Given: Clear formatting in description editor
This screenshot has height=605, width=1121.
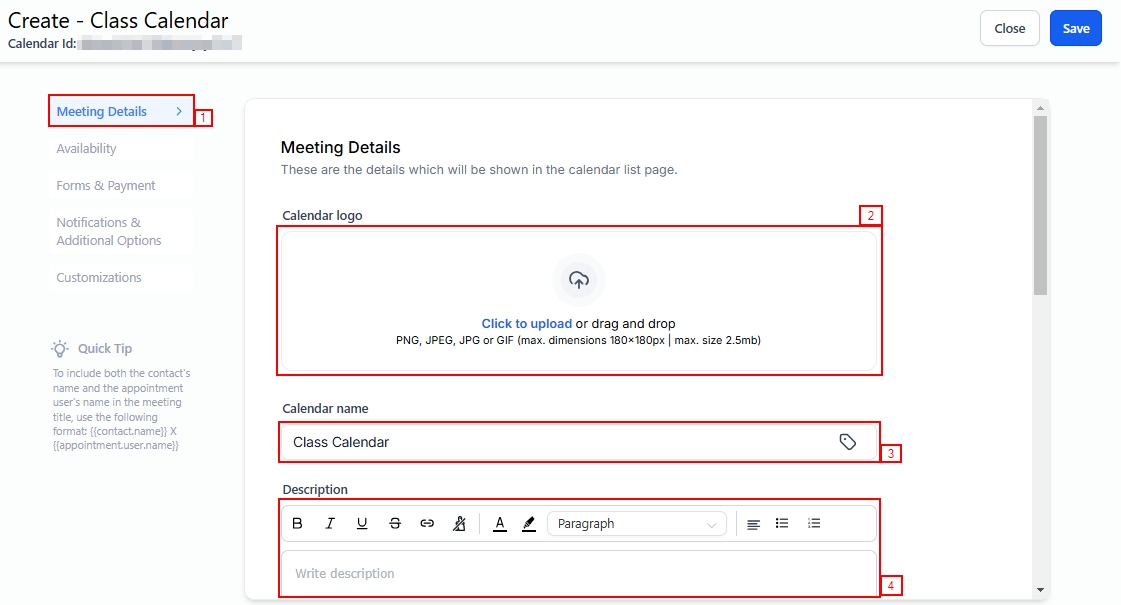Looking at the screenshot, I should coord(459,524).
